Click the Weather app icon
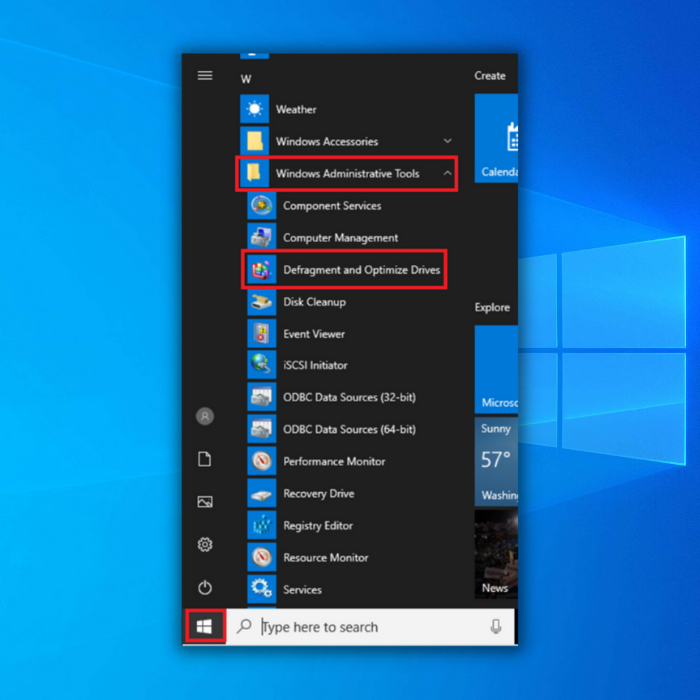The height and width of the screenshot is (700, 700). (x=254, y=109)
